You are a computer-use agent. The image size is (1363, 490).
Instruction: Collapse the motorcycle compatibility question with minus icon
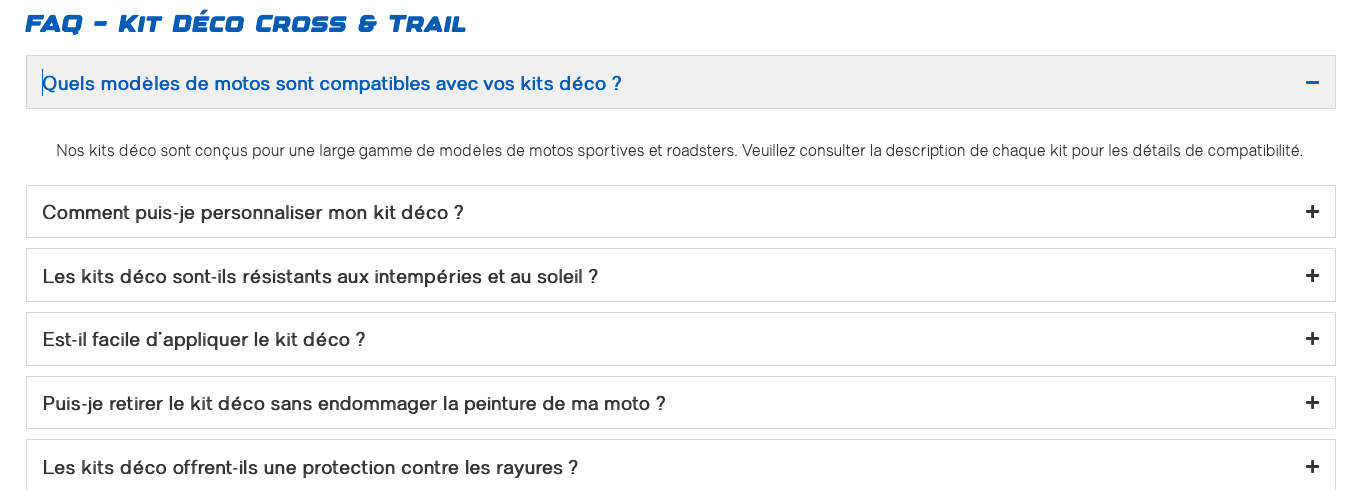(x=1312, y=83)
